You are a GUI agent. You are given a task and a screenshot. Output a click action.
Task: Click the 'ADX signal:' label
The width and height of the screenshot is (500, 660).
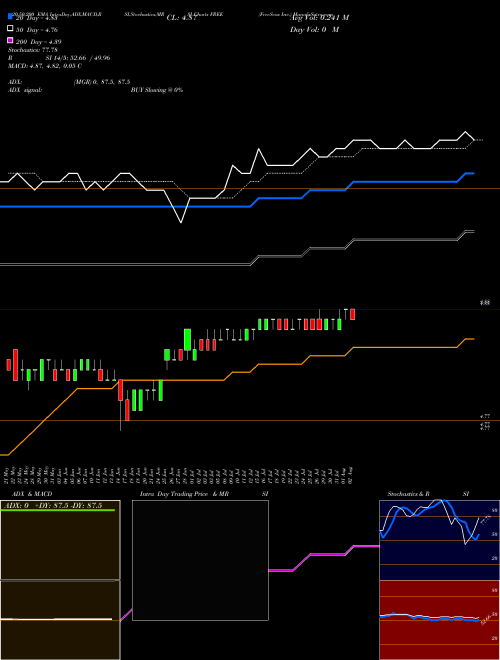click(x=25, y=90)
